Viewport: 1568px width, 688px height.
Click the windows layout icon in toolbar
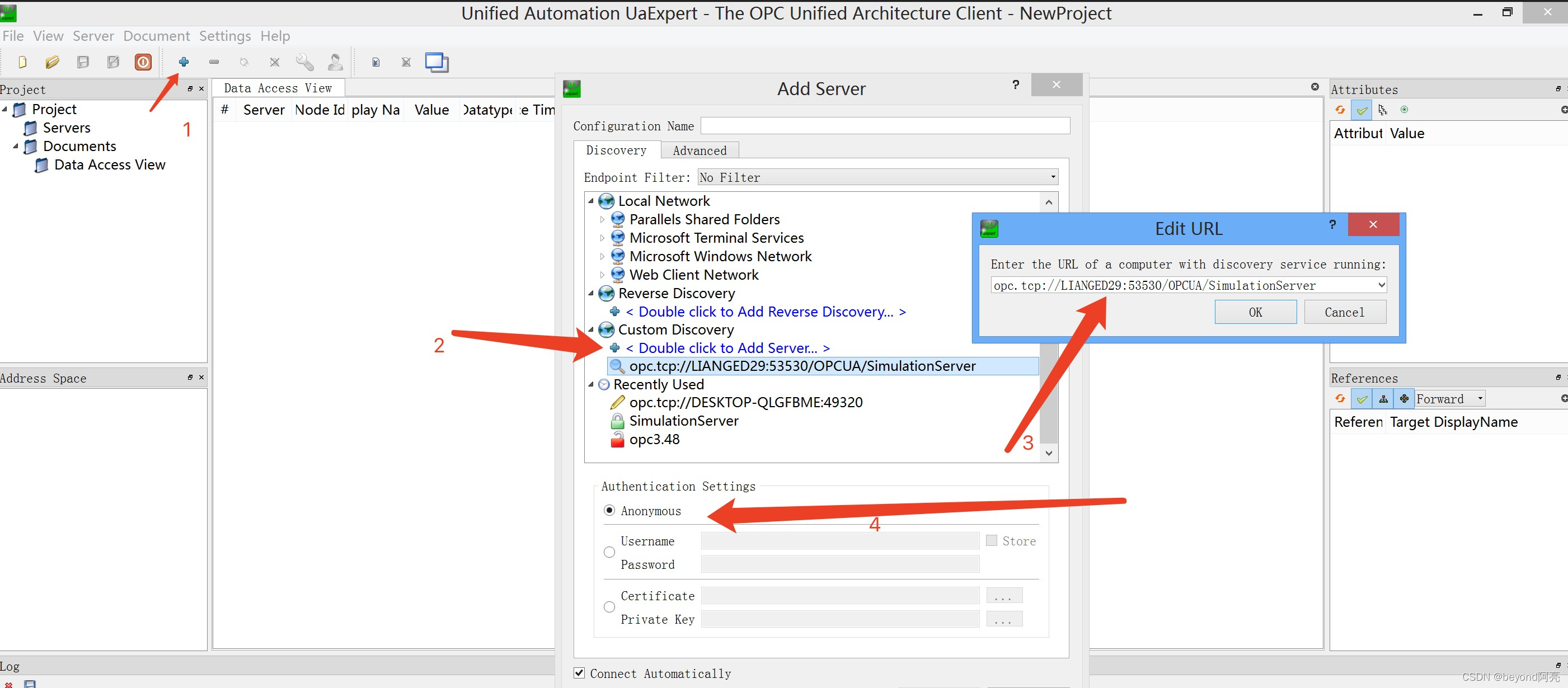(x=436, y=62)
